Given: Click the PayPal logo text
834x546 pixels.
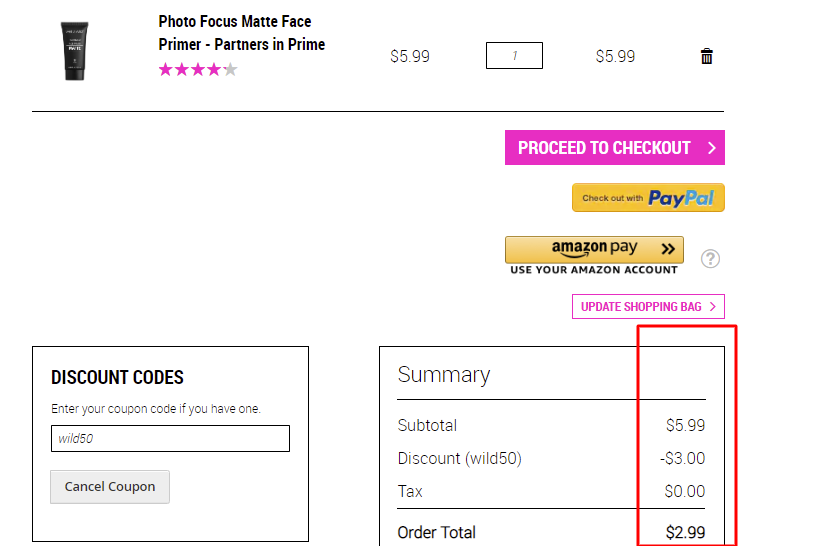Looking at the screenshot, I should click(681, 198).
